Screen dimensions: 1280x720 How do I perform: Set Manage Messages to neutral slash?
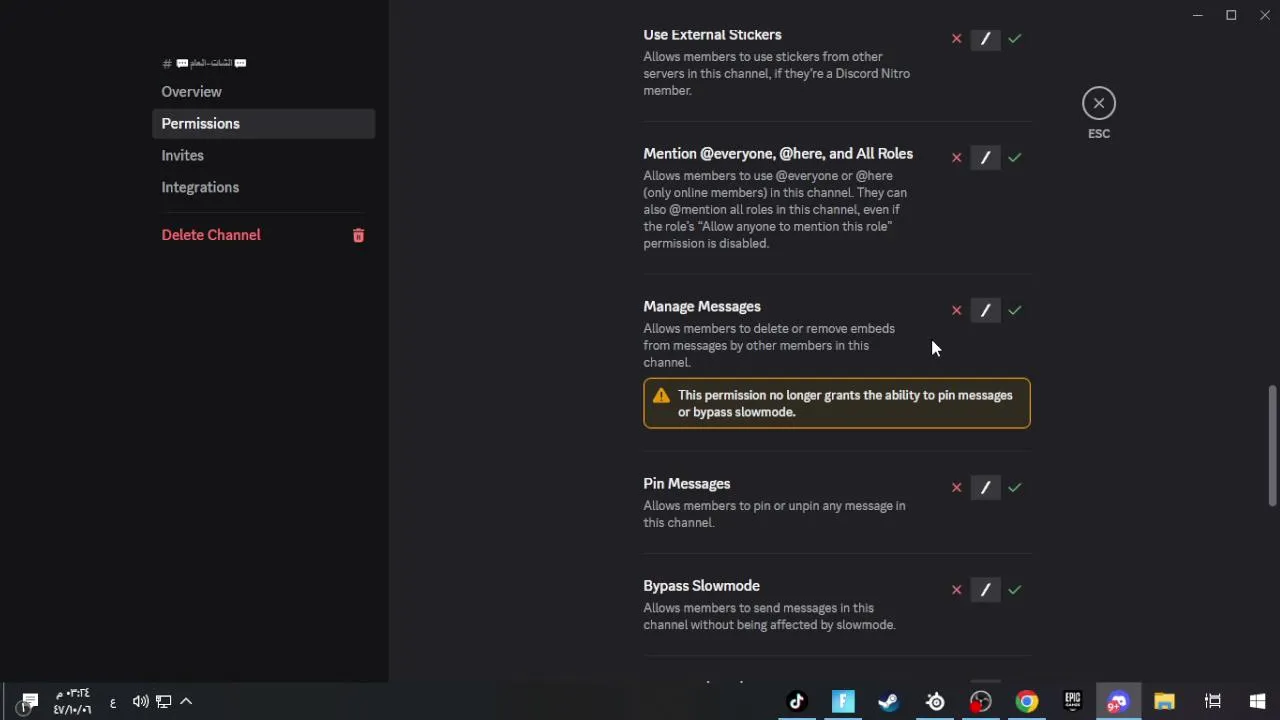coord(985,311)
